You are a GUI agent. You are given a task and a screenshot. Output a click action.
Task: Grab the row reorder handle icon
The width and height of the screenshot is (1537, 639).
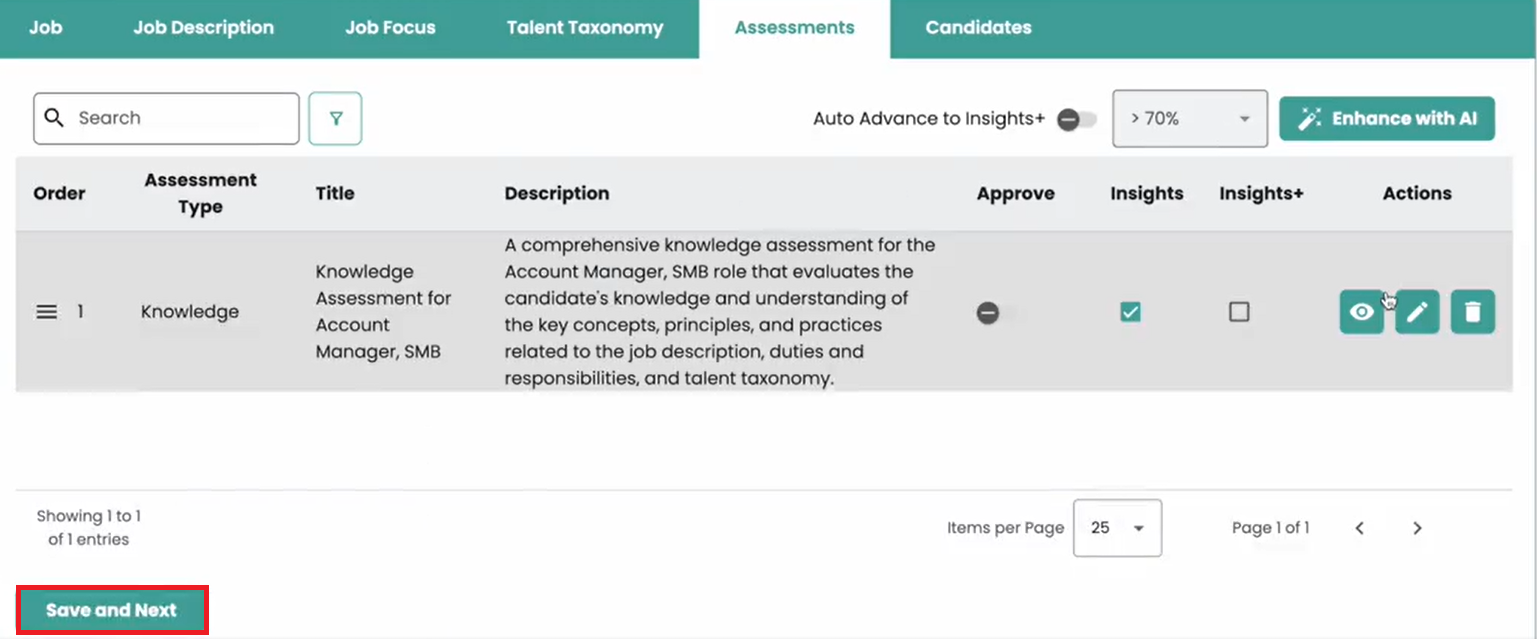[47, 312]
